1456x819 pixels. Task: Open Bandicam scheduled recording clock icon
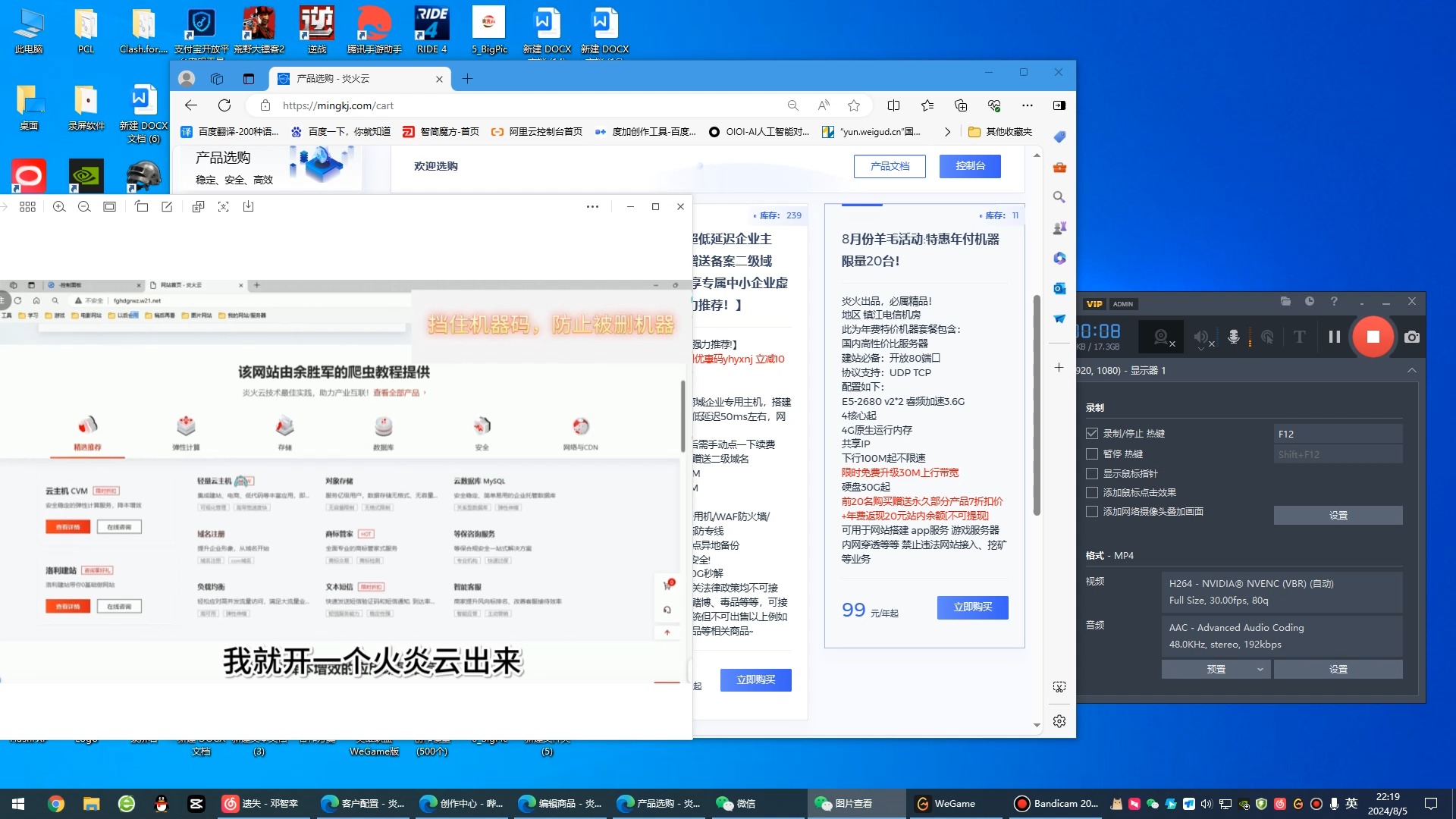click(1310, 302)
